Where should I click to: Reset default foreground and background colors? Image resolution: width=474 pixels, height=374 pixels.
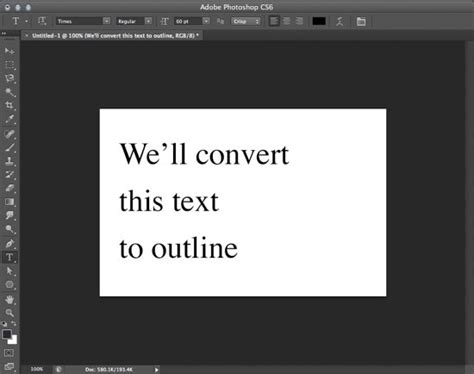click(4, 323)
